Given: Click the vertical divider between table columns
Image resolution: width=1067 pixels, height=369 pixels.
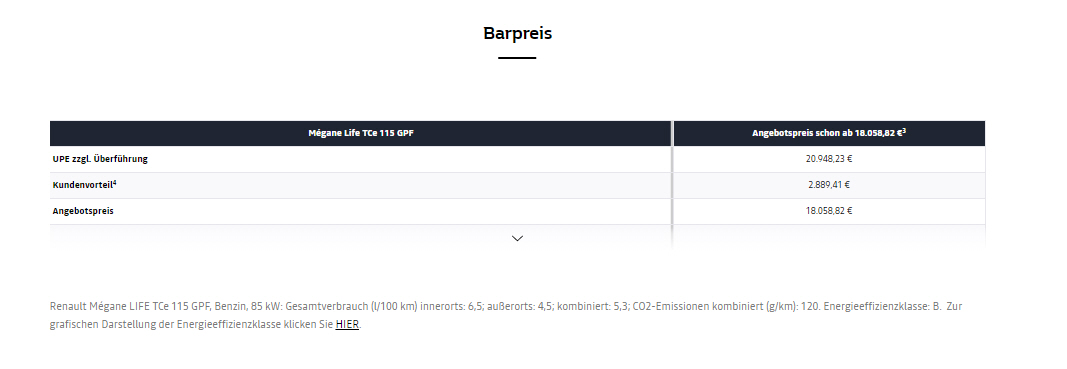Looking at the screenshot, I should (x=672, y=184).
